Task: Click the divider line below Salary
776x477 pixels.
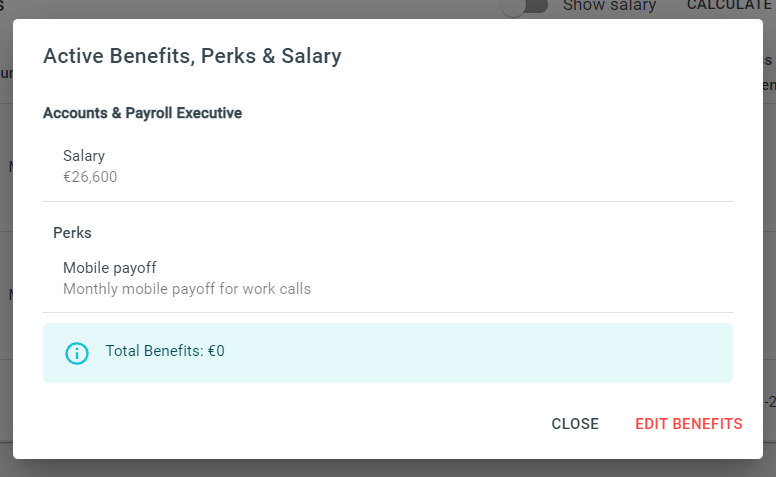Action: tap(388, 201)
